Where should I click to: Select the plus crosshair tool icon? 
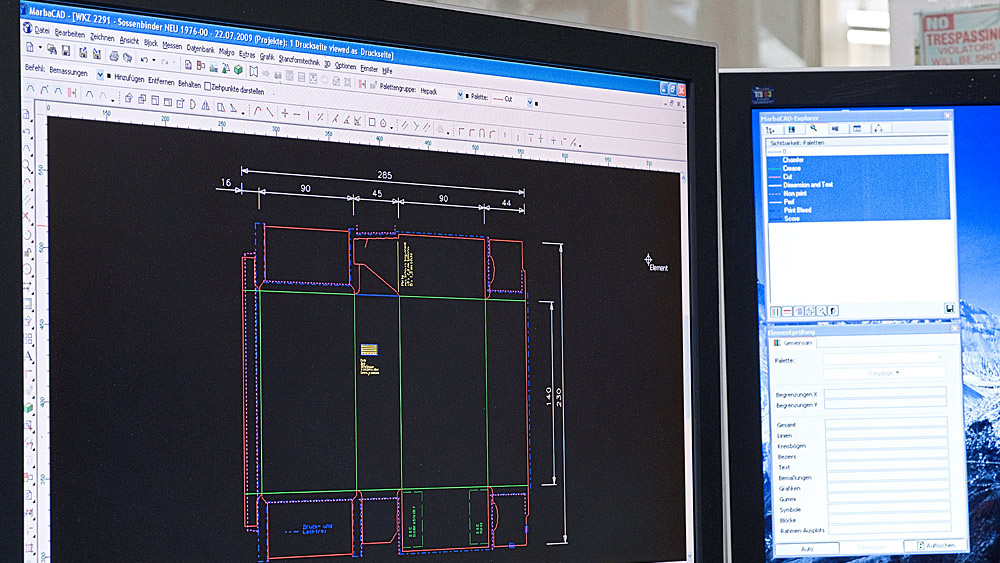pos(285,113)
